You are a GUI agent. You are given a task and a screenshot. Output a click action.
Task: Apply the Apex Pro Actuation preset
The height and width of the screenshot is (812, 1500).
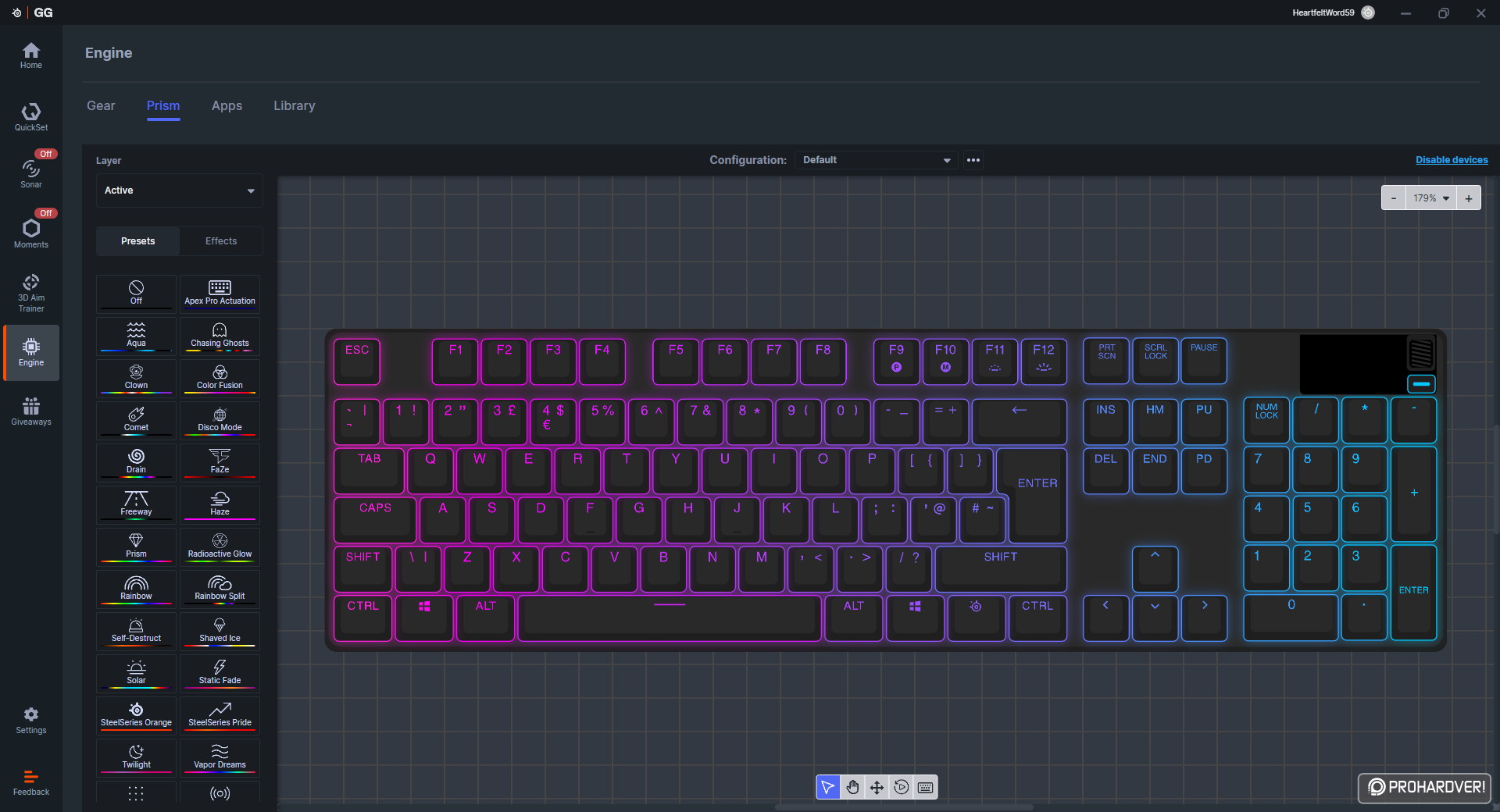click(x=220, y=294)
